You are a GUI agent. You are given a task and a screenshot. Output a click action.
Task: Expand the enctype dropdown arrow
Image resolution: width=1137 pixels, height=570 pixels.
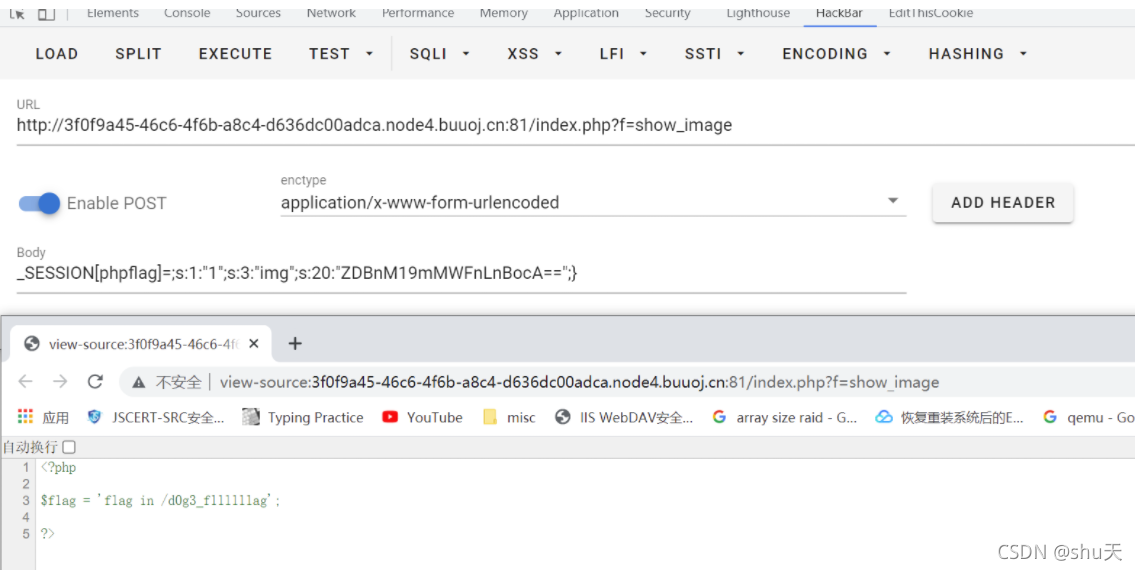click(x=893, y=201)
